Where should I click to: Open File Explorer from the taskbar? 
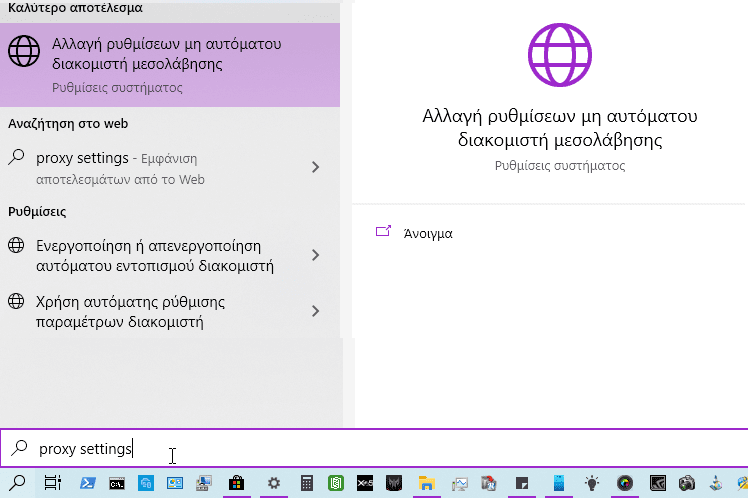pos(426,483)
